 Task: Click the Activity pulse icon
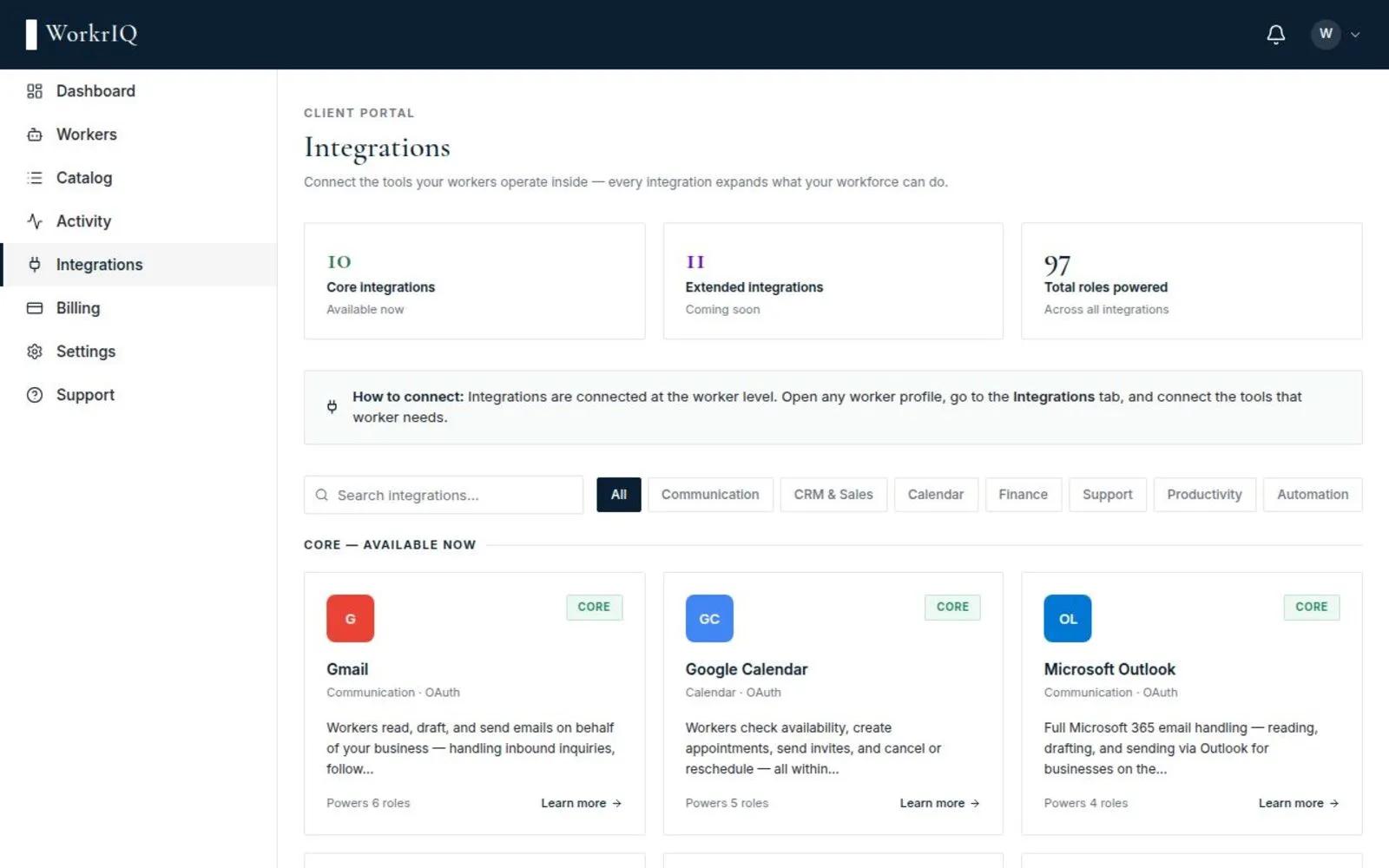click(35, 221)
